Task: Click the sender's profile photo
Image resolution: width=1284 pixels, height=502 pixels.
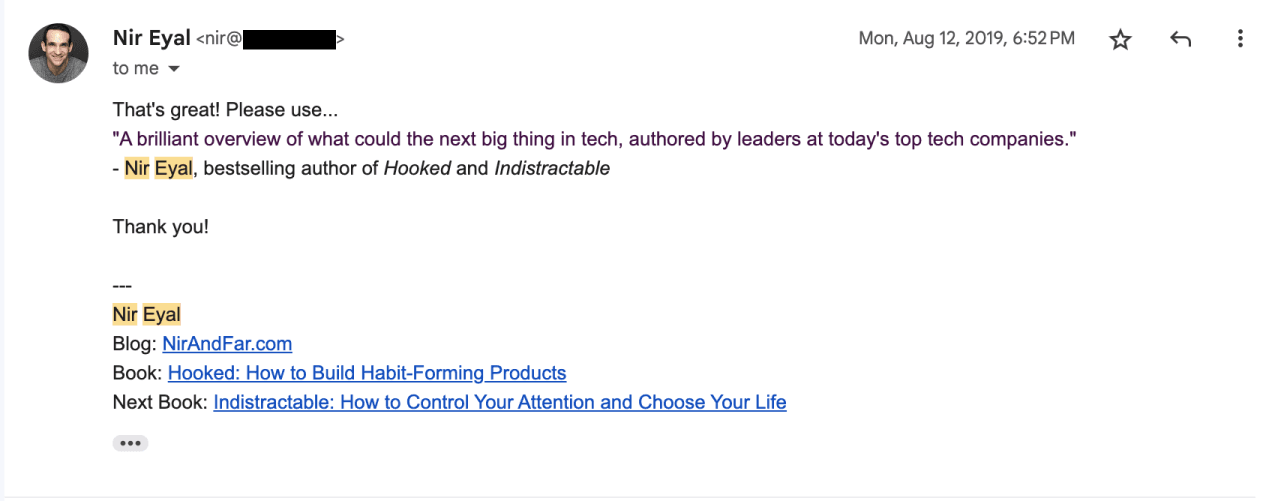Action: (x=58, y=53)
